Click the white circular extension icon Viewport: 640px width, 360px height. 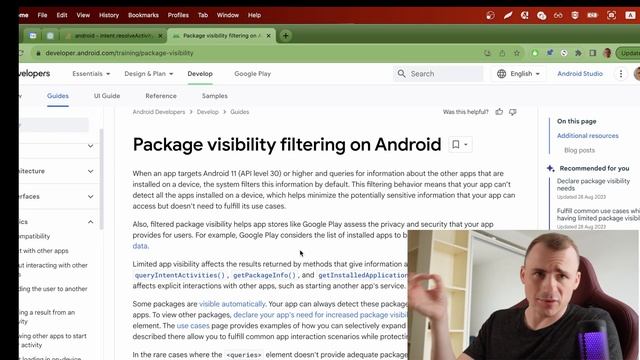tap(564, 53)
